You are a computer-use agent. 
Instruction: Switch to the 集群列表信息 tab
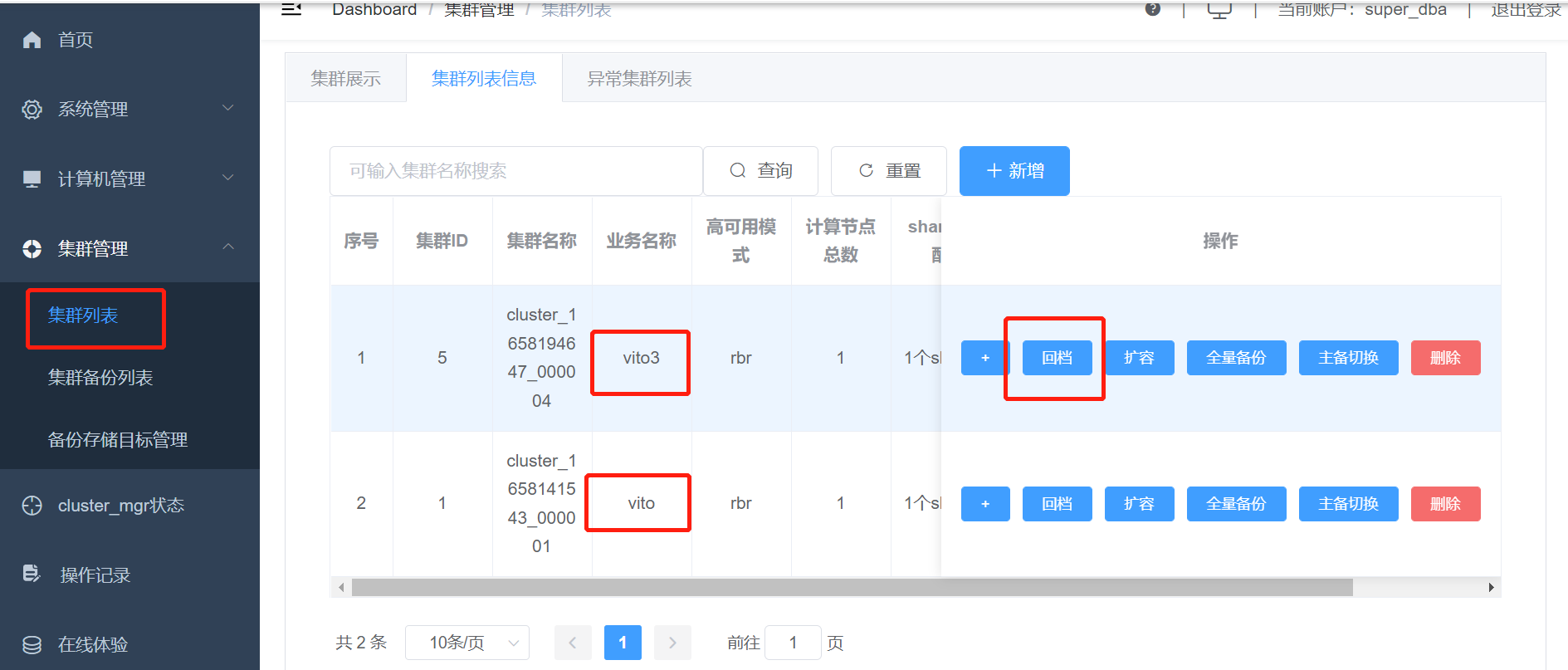click(x=484, y=79)
